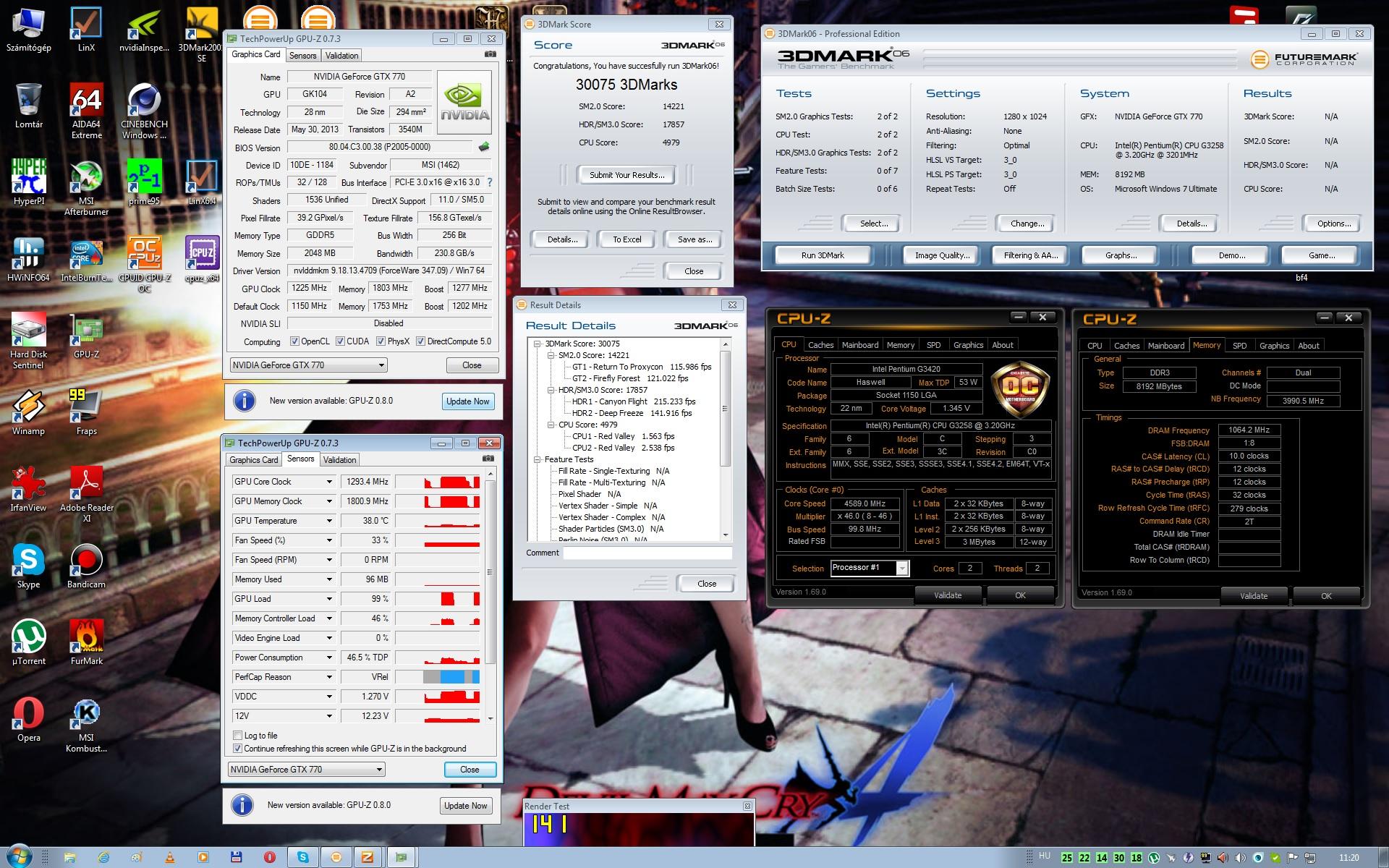The image size is (1389, 868).
Task: Click Validate in the left CPU-Z window
Action: pos(948,595)
